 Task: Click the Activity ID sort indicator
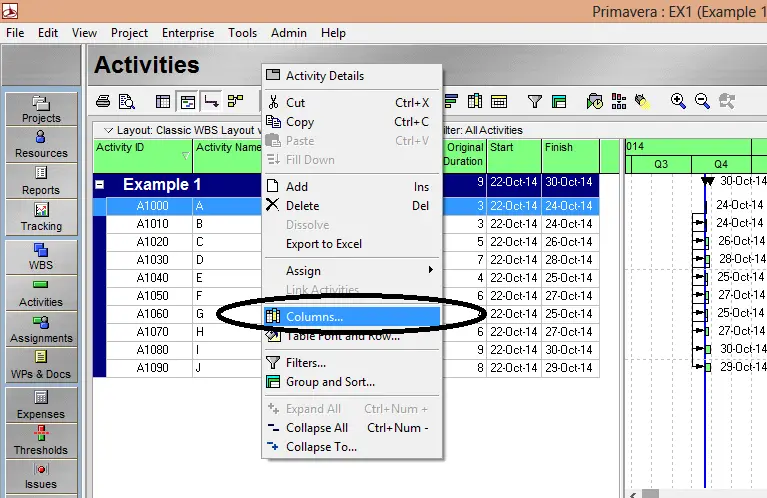185,156
